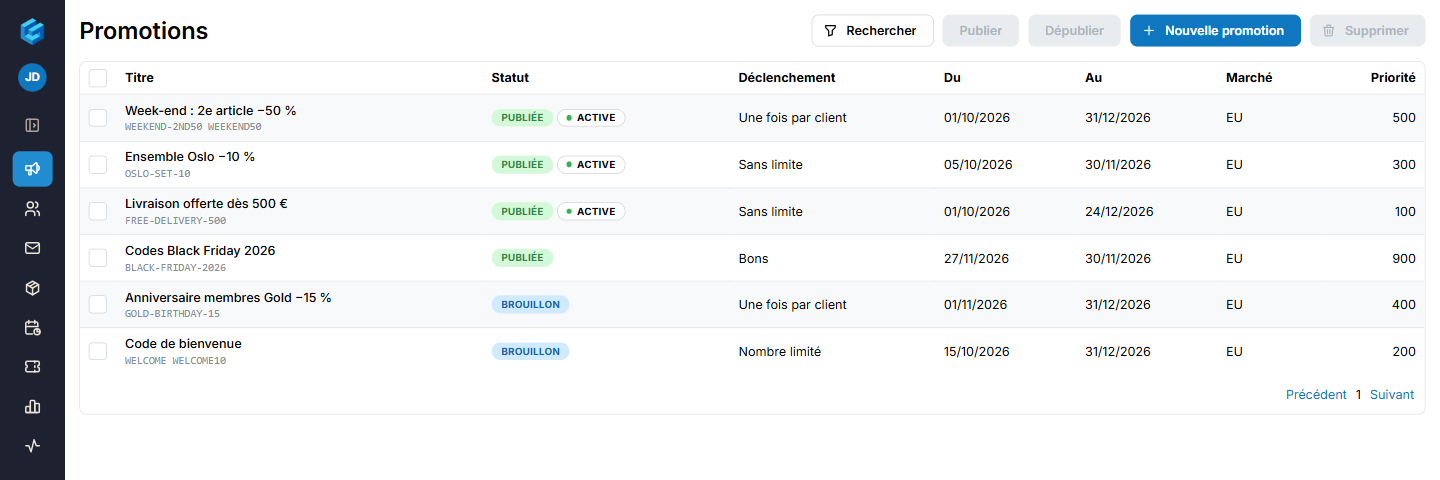The image size is (1440, 480).
Task: Open the ticket coupons icon
Action: pyautogui.click(x=32, y=367)
